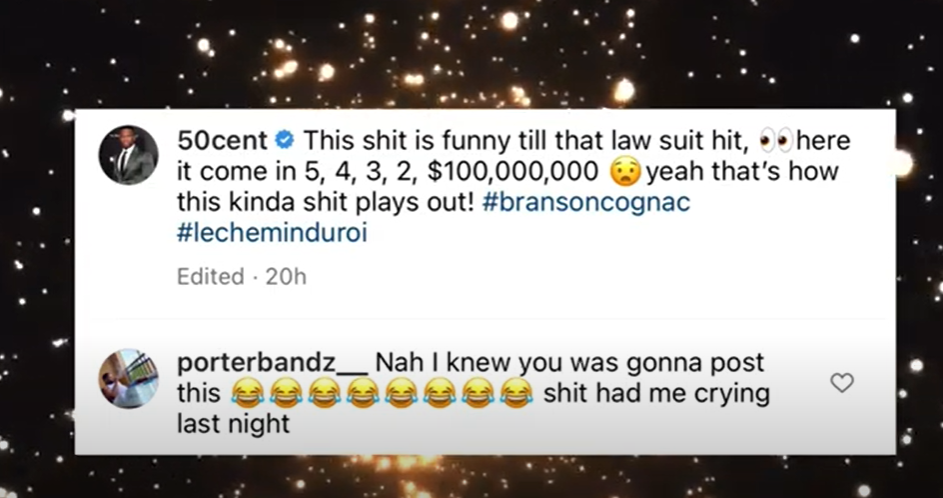Open 50cent's profile picture
This screenshot has width=943, height=498.
pyautogui.click(x=129, y=155)
